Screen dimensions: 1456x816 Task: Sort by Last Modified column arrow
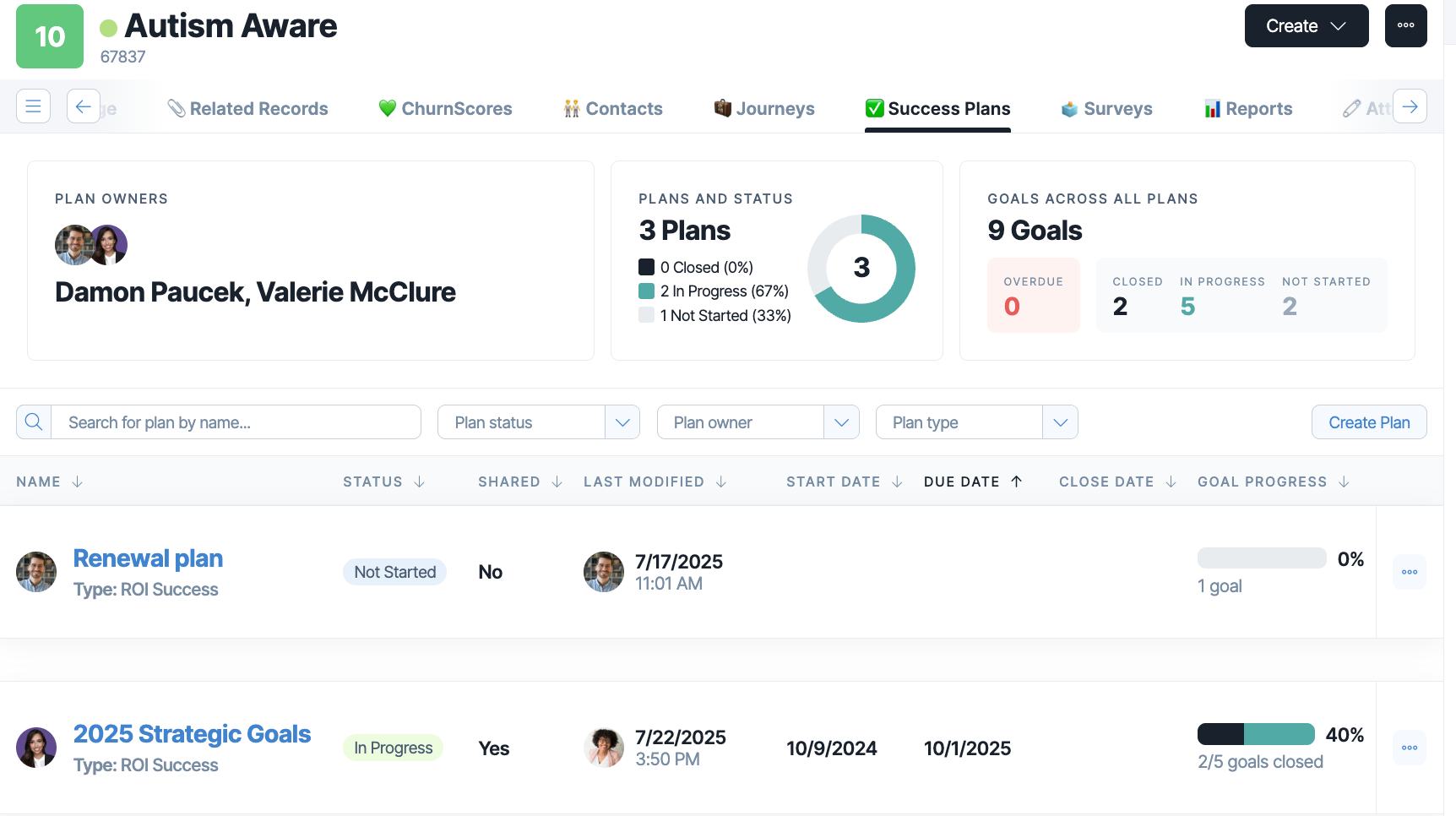tap(721, 481)
